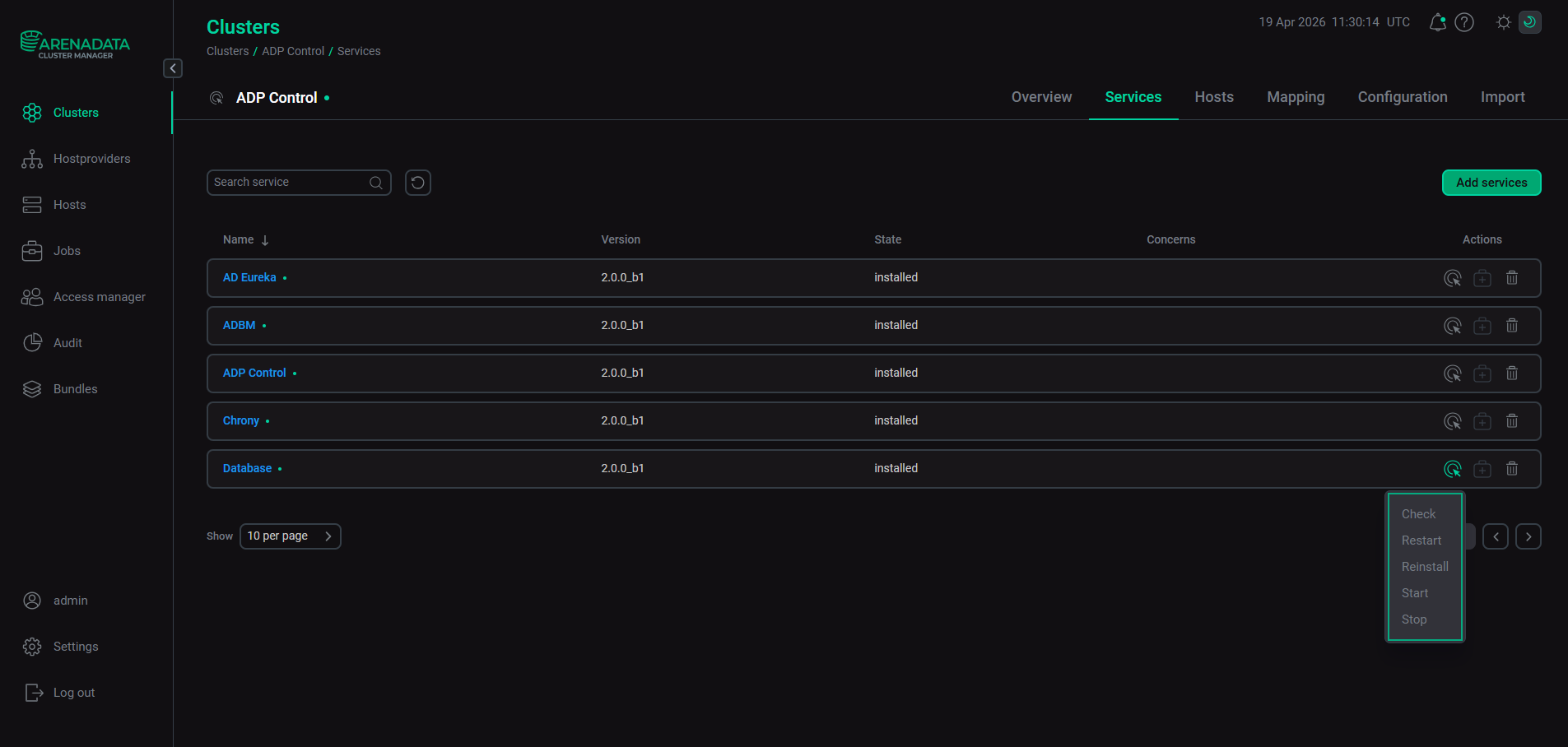Delete the ADP Control service
This screenshot has width=1568, height=747.
point(1512,373)
